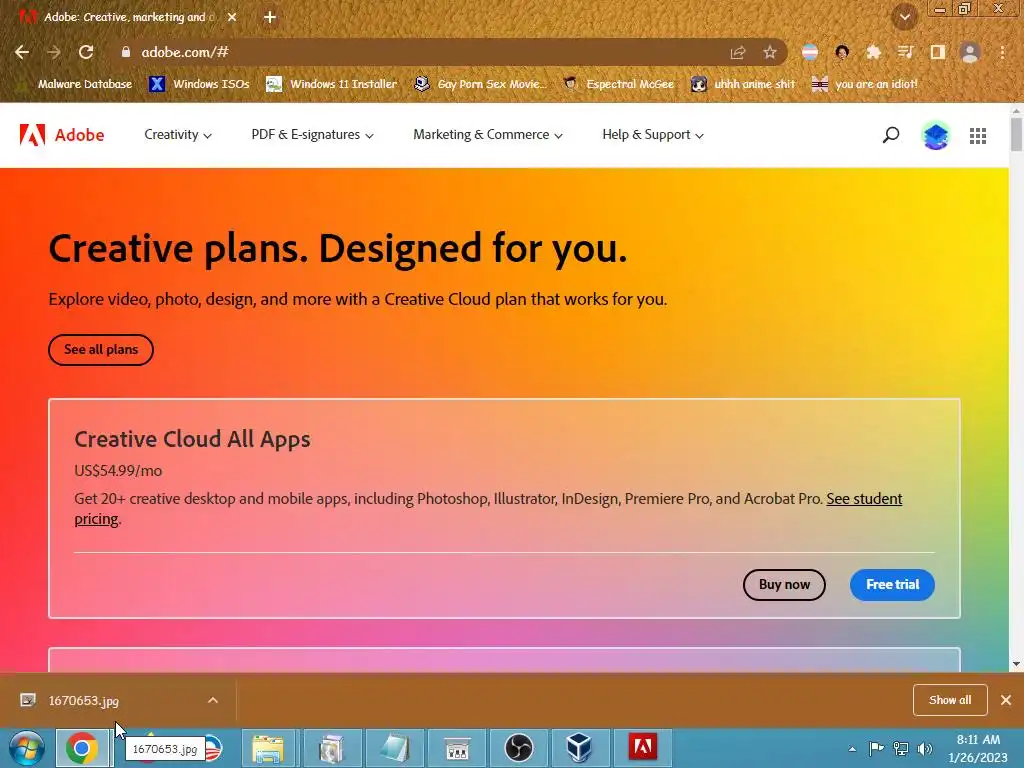Open a new browser tab
Screen dimensions: 1024x768
pos(270,17)
